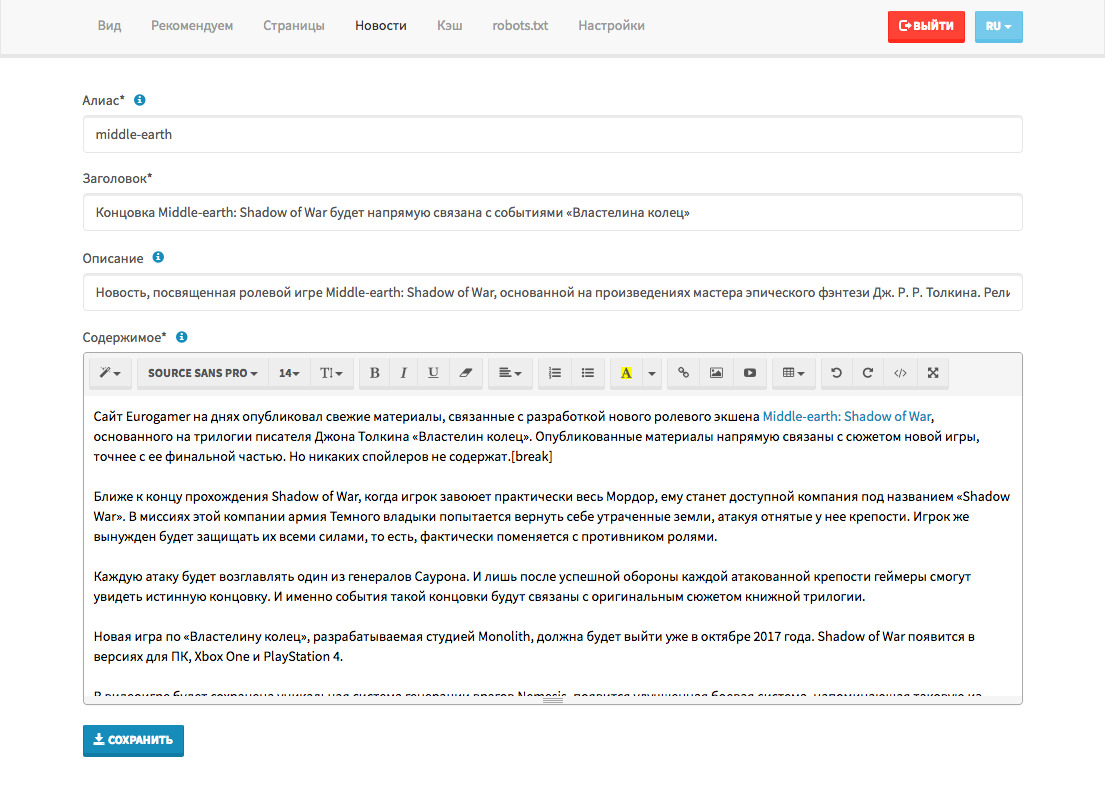
Task: Switch the editor to code view
Action: [x=900, y=373]
